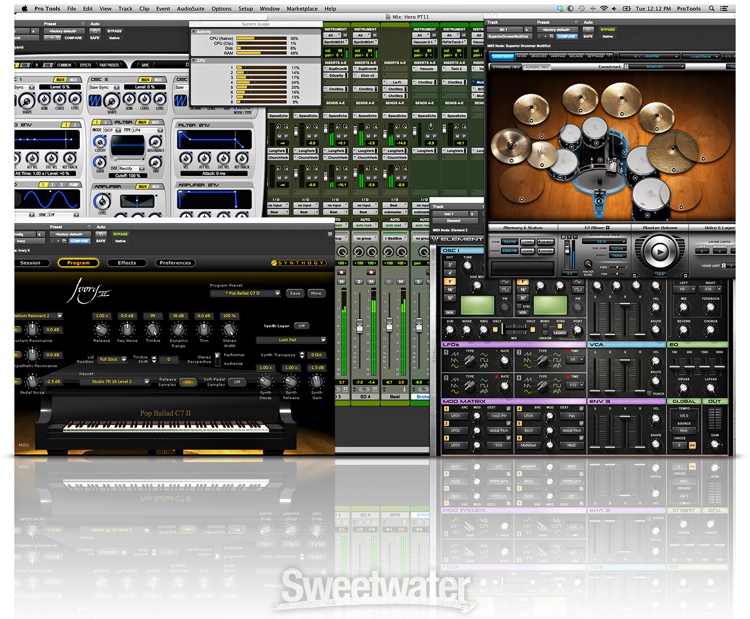Image resolution: width=750 pixels, height=619 pixels.
Task: Open the Setup menu
Action: pos(245,9)
